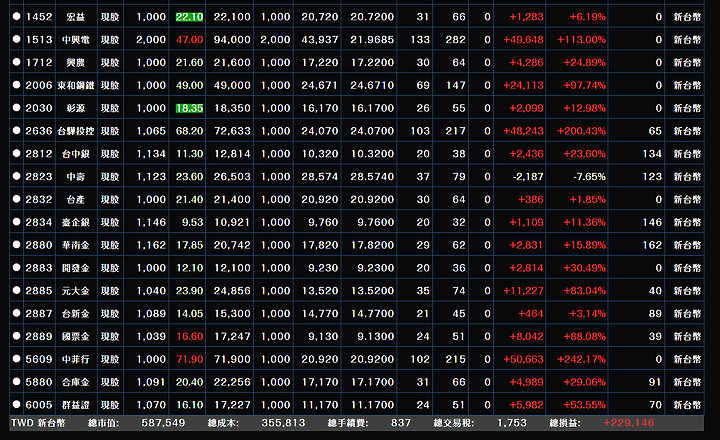Click the TWD currency label in summary bar
Viewport: 720px width, 440px height.
pos(22,423)
